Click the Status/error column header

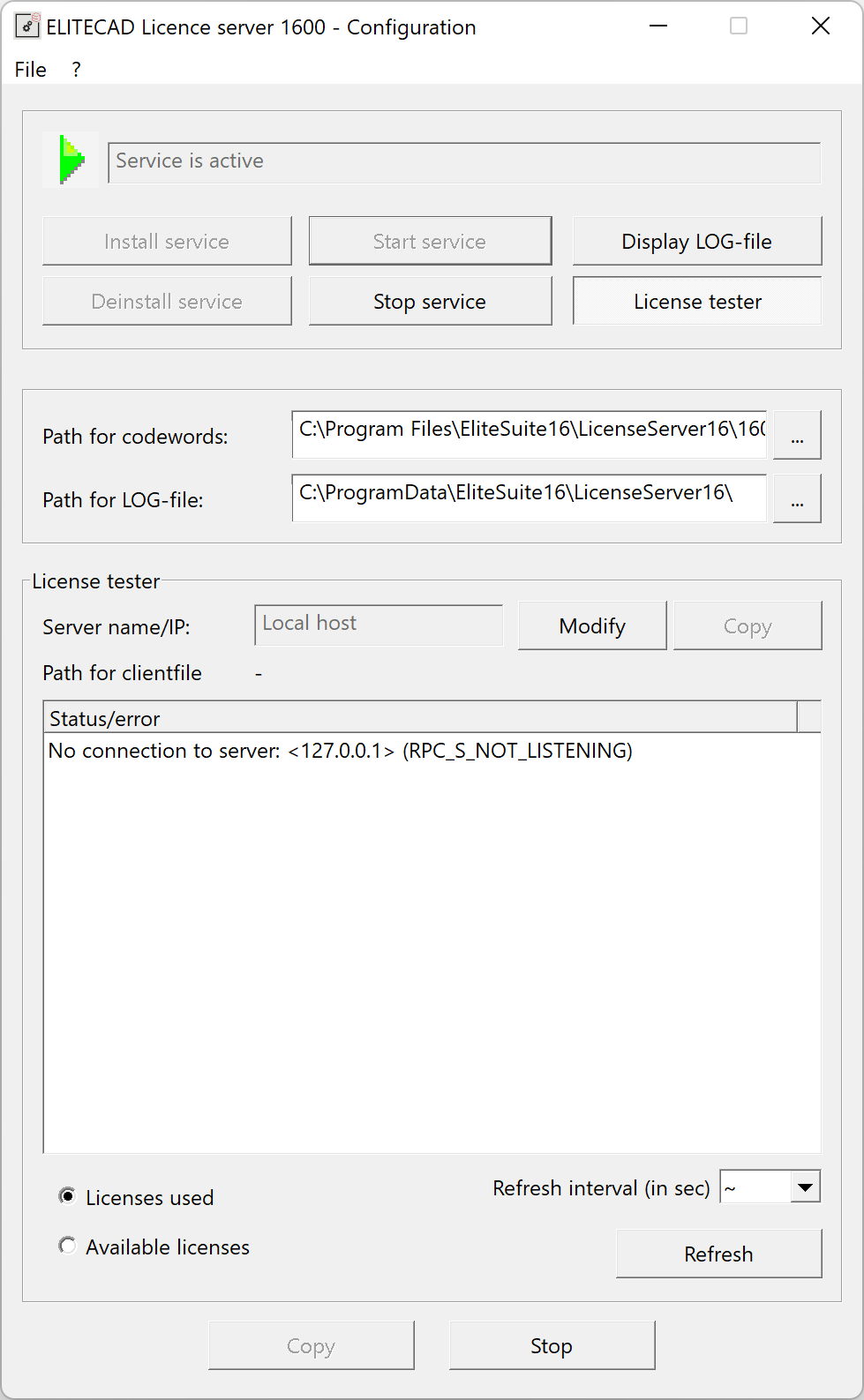pyautogui.click(x=420, y=717)
